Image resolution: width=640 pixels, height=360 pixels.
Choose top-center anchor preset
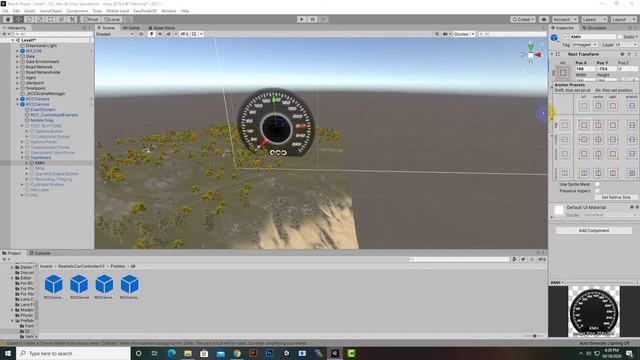point(598,125)
